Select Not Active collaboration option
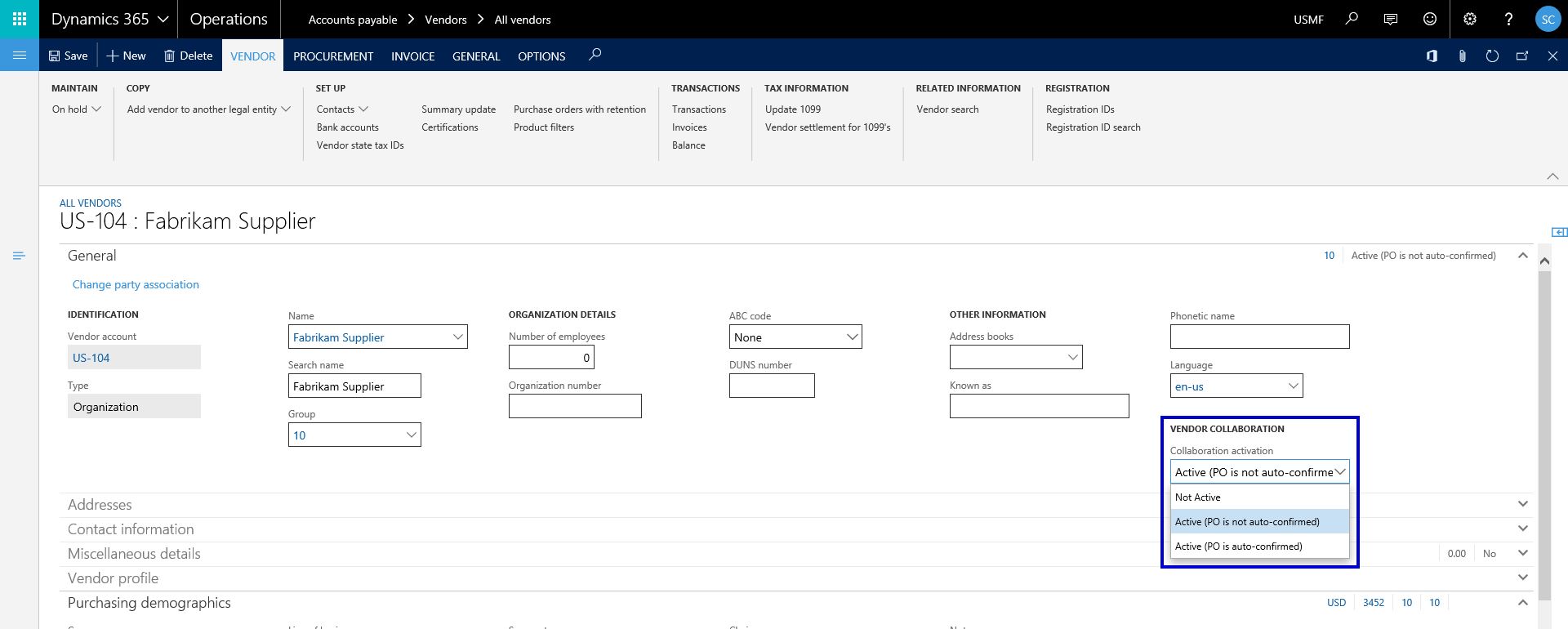The height and width of the screenshot is (629, 1568). click(1258, 497)
